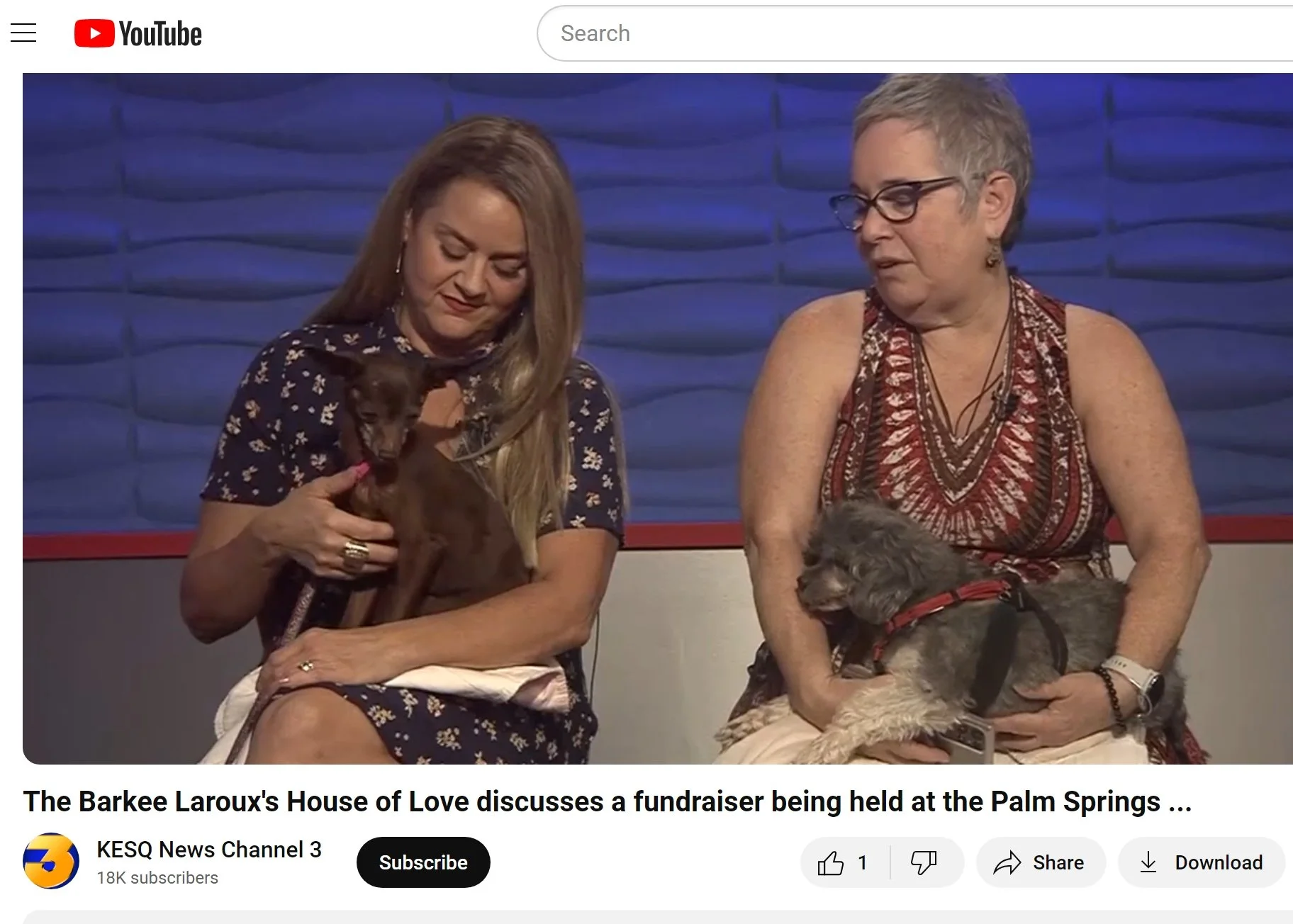Open the hamburger guide menu
This screenshot has width=1293, height=924.
pos(23,33)
